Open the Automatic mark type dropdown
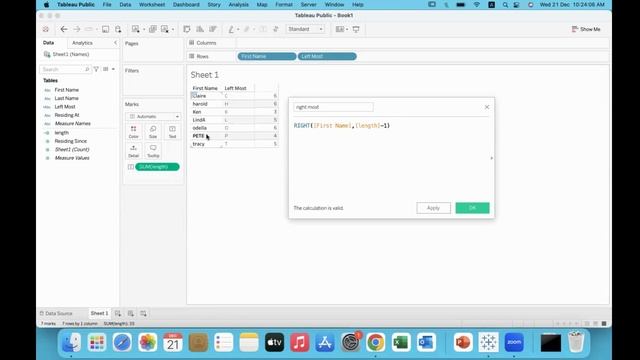The image size is (640, 360). point(153,116)
